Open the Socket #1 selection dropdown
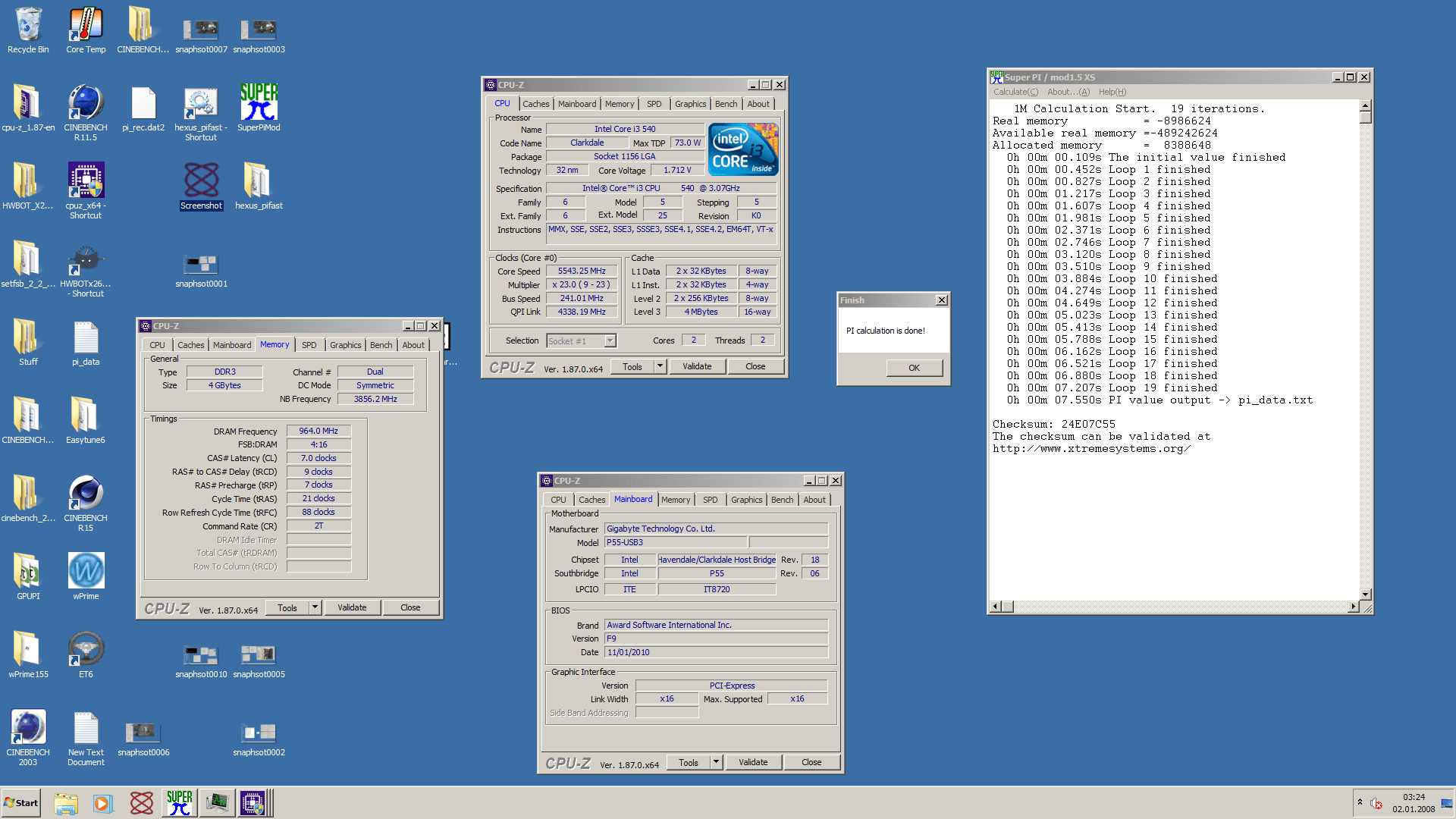The height and width of the screenshot is (819, 1456). pos(610,341)
